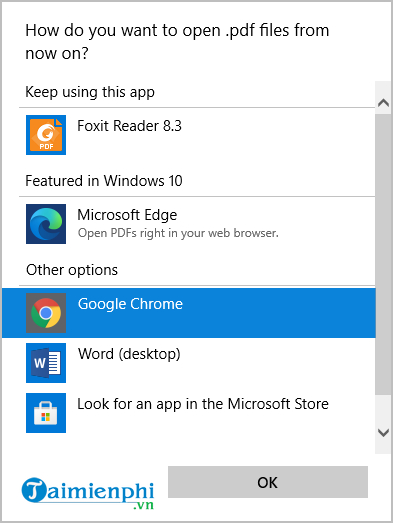
Task: Click the 'Keep using this app' heading
Action: coord(90,92)
